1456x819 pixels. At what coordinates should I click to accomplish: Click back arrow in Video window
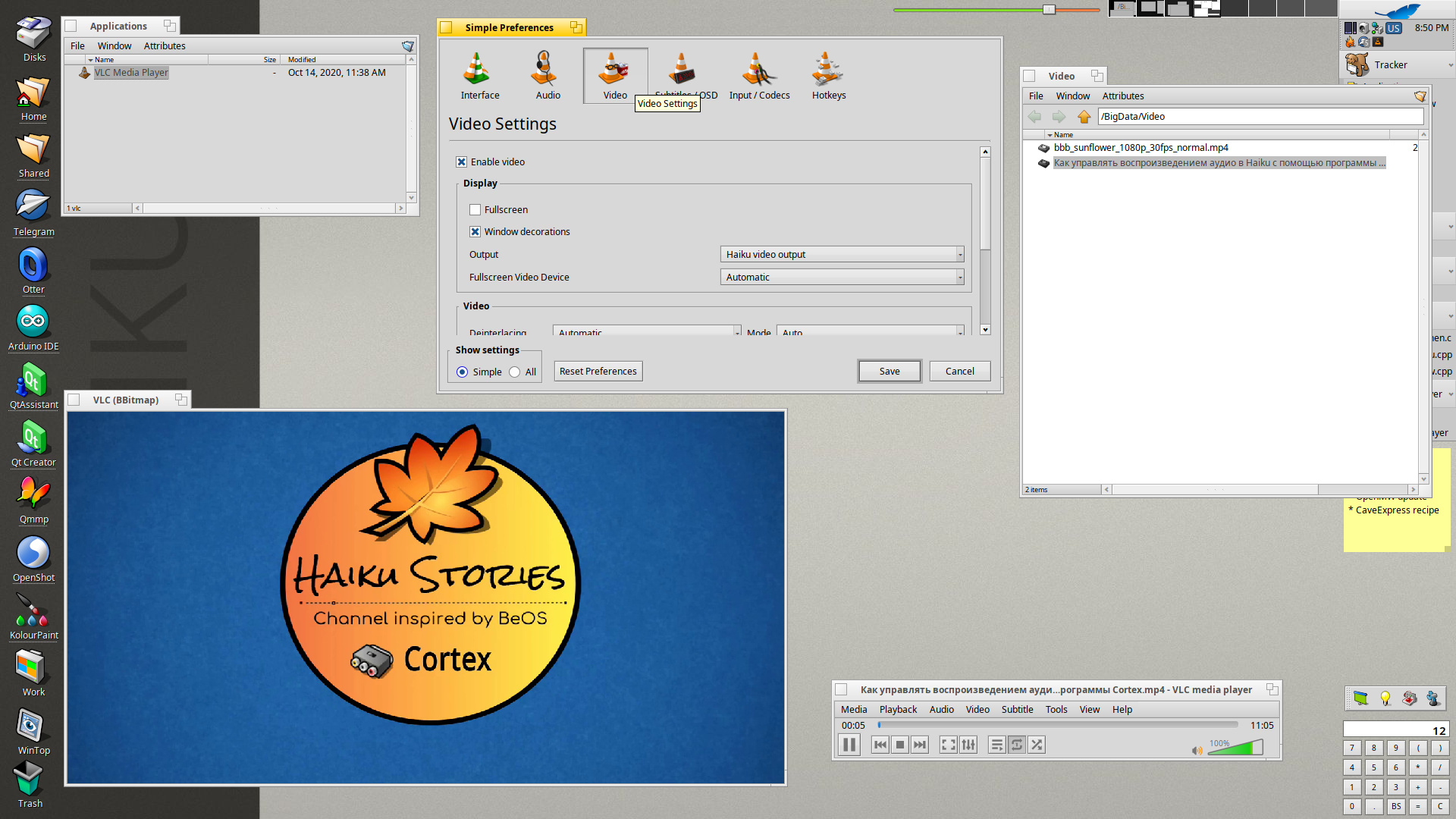[x=1034, y=117]
